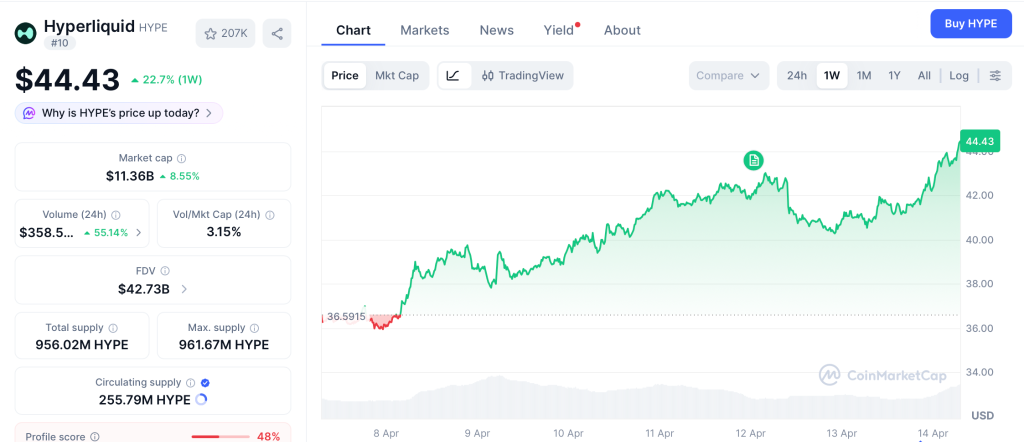
Task: Add Hyperliquid to watchlist via star button
Action: point(225,33)
